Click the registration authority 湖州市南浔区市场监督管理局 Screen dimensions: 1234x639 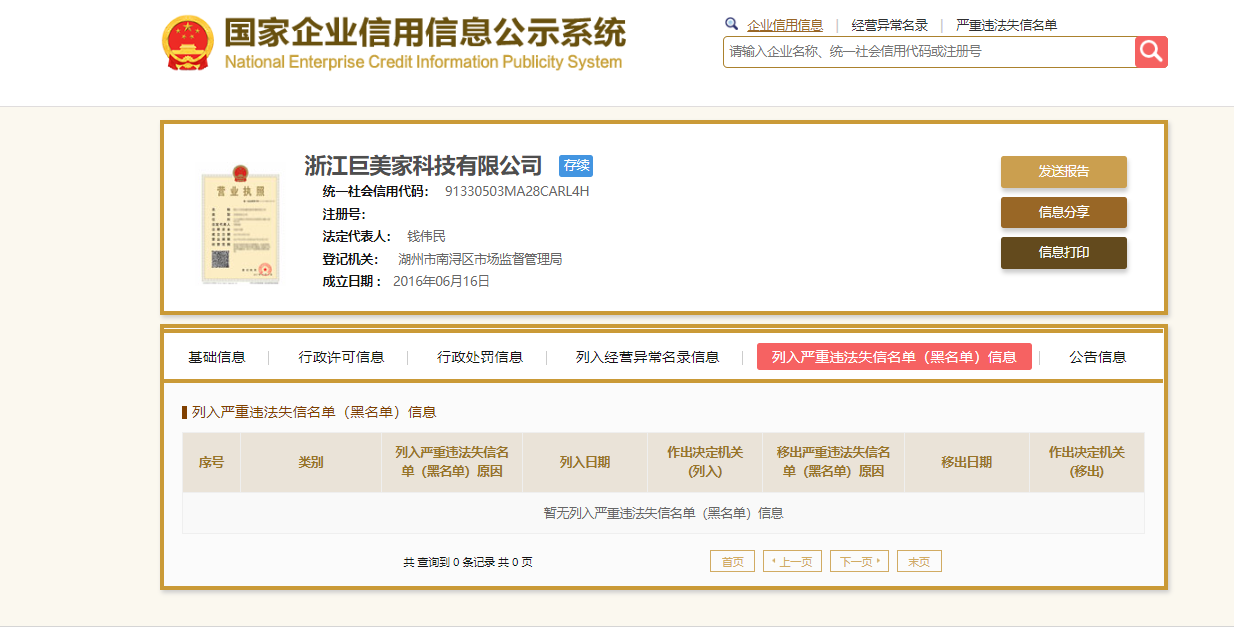[480, 259]
